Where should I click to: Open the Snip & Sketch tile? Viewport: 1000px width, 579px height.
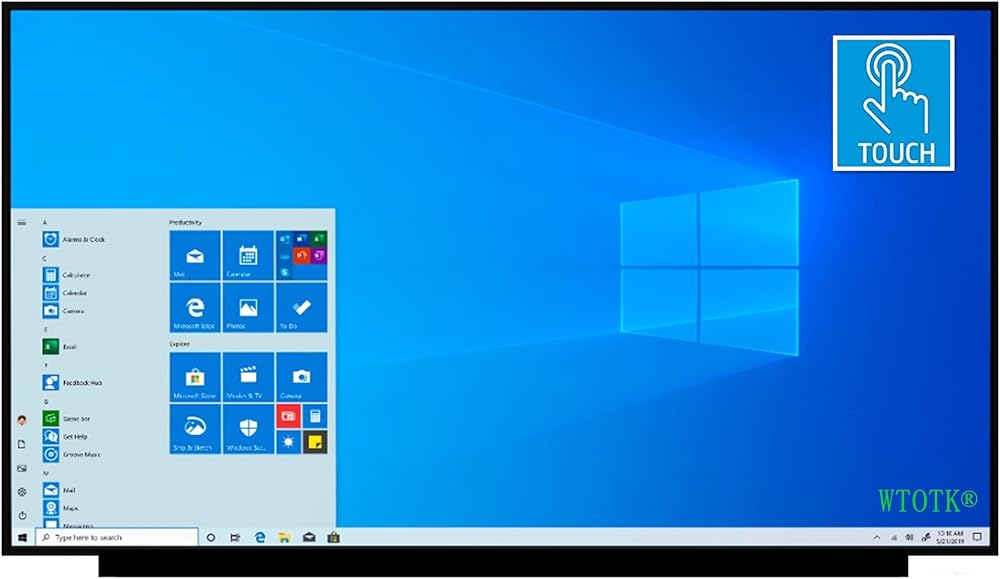coord(195,429)
